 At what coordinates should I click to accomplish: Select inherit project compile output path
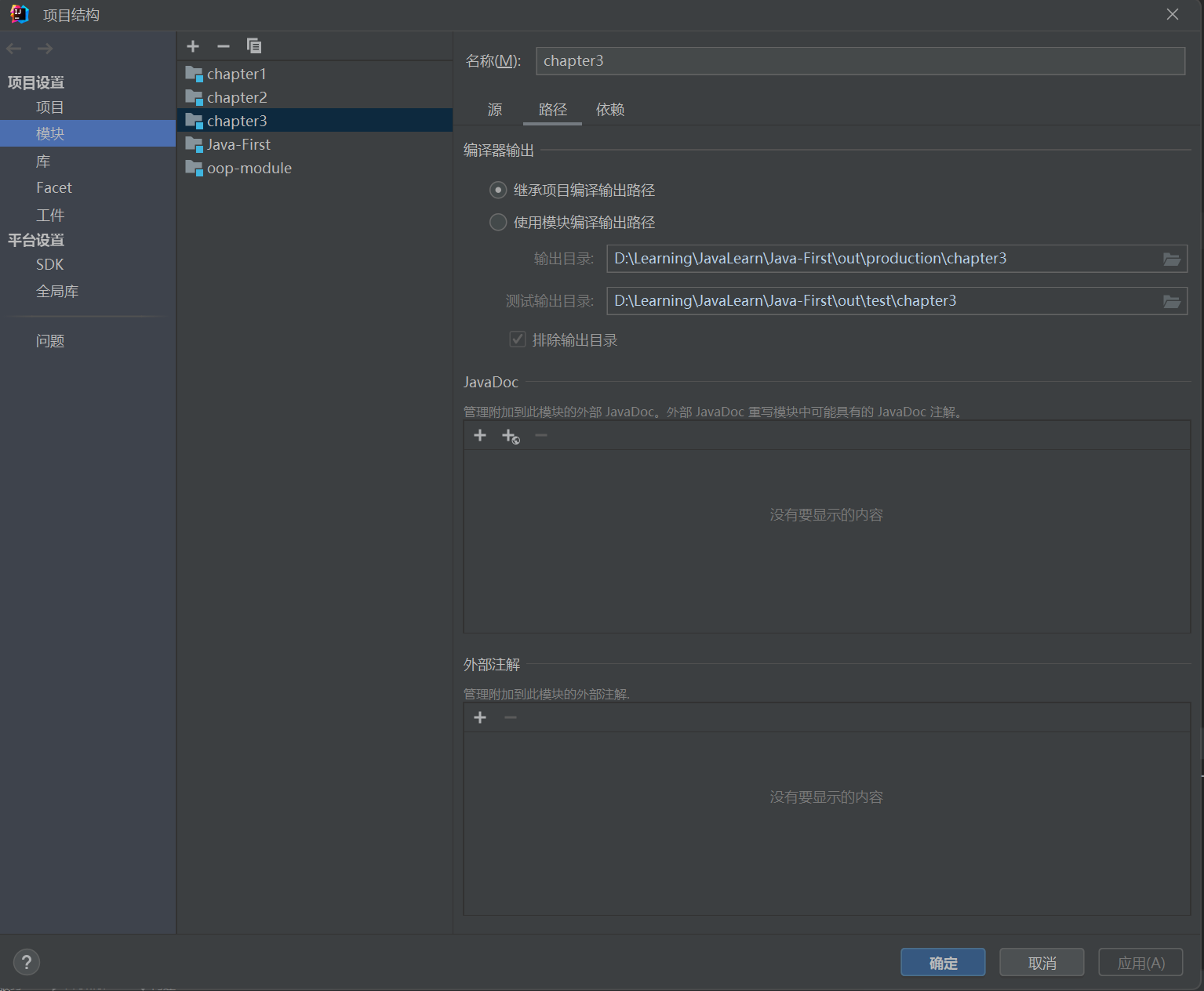pyautogui.click(x=498, y=190)
